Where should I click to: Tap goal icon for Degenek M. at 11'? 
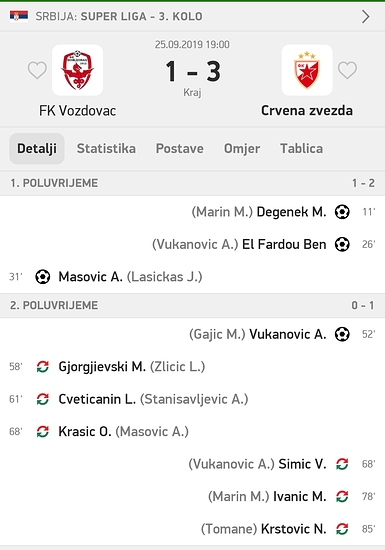click(342, 212)
